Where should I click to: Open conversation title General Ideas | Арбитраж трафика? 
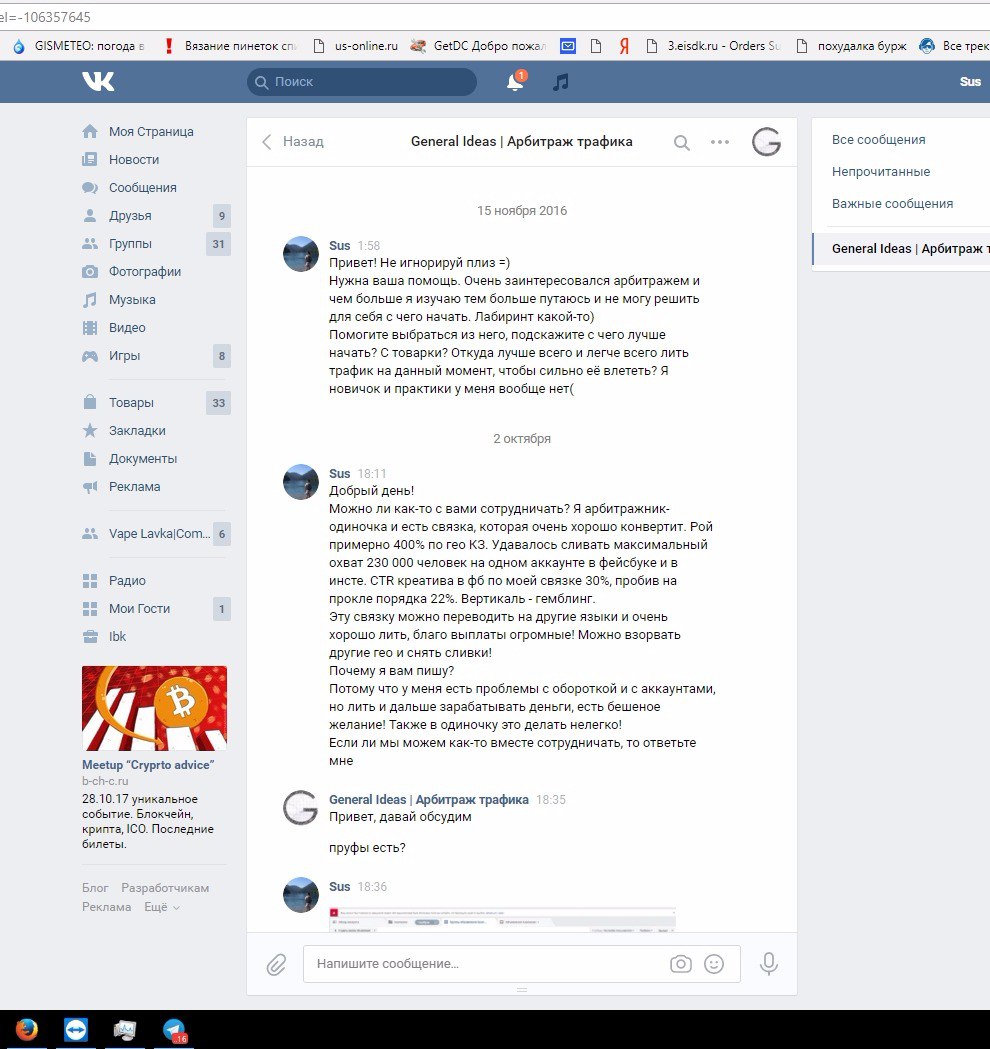click(522, 141)
